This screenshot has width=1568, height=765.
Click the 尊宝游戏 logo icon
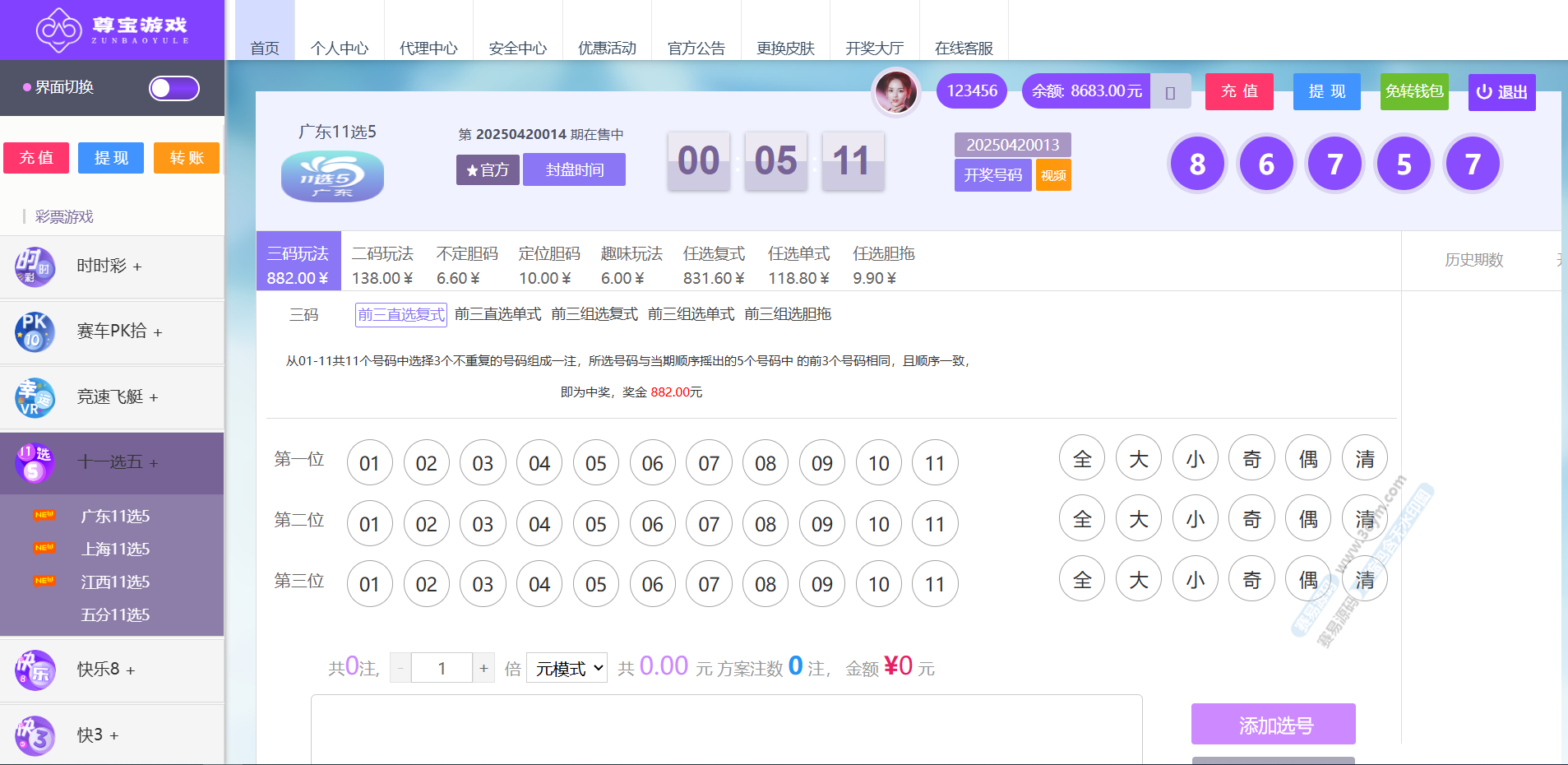59,30
